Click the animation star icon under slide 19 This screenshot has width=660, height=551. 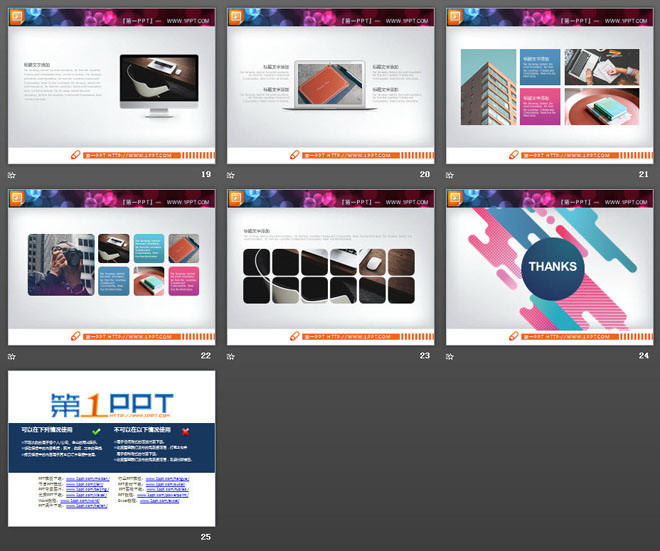(x=13, y=175)
